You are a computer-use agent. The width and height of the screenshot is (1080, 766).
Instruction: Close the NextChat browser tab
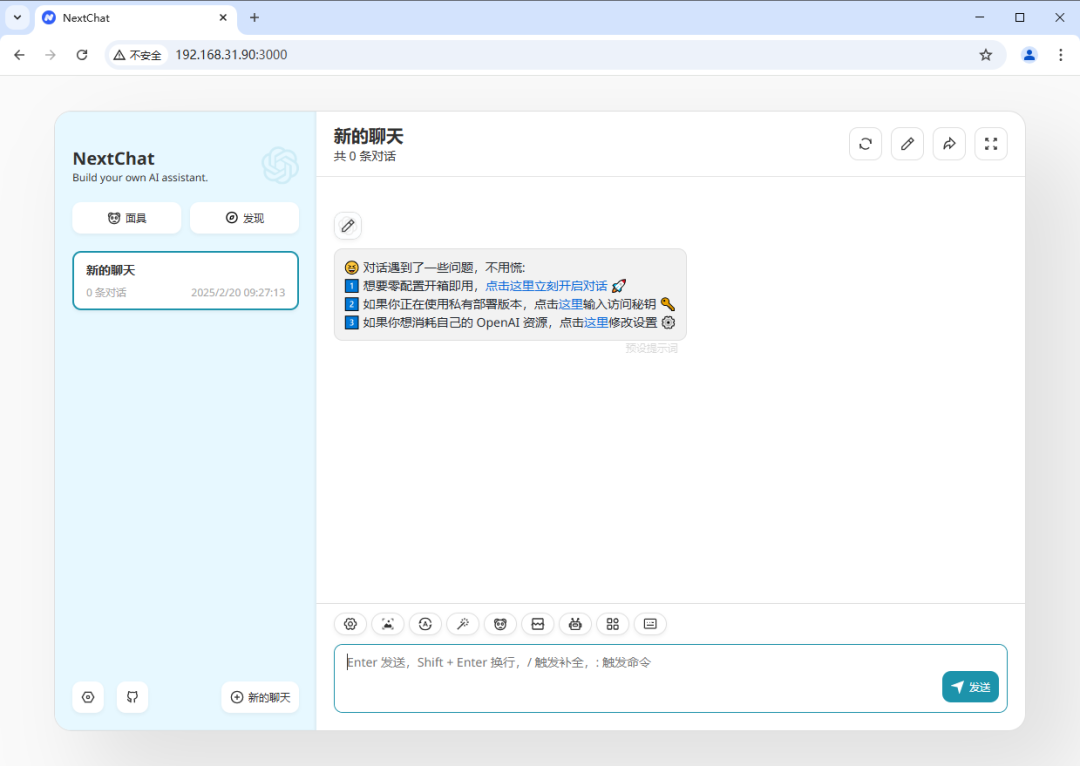click(223, 18)
